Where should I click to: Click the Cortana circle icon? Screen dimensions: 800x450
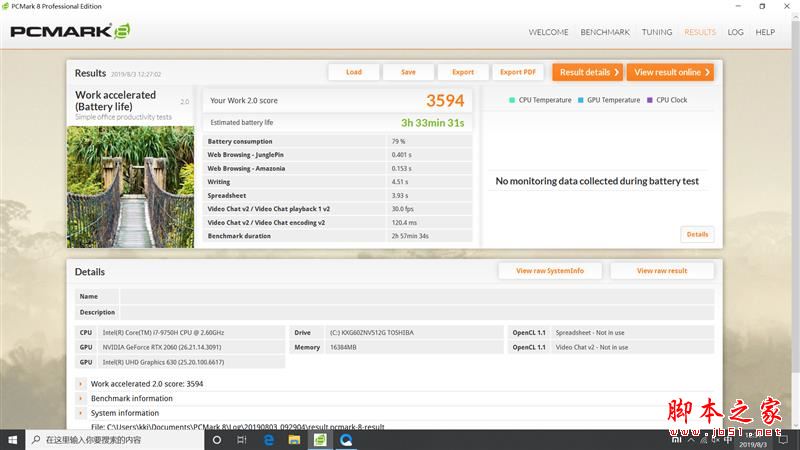[217, 440]
